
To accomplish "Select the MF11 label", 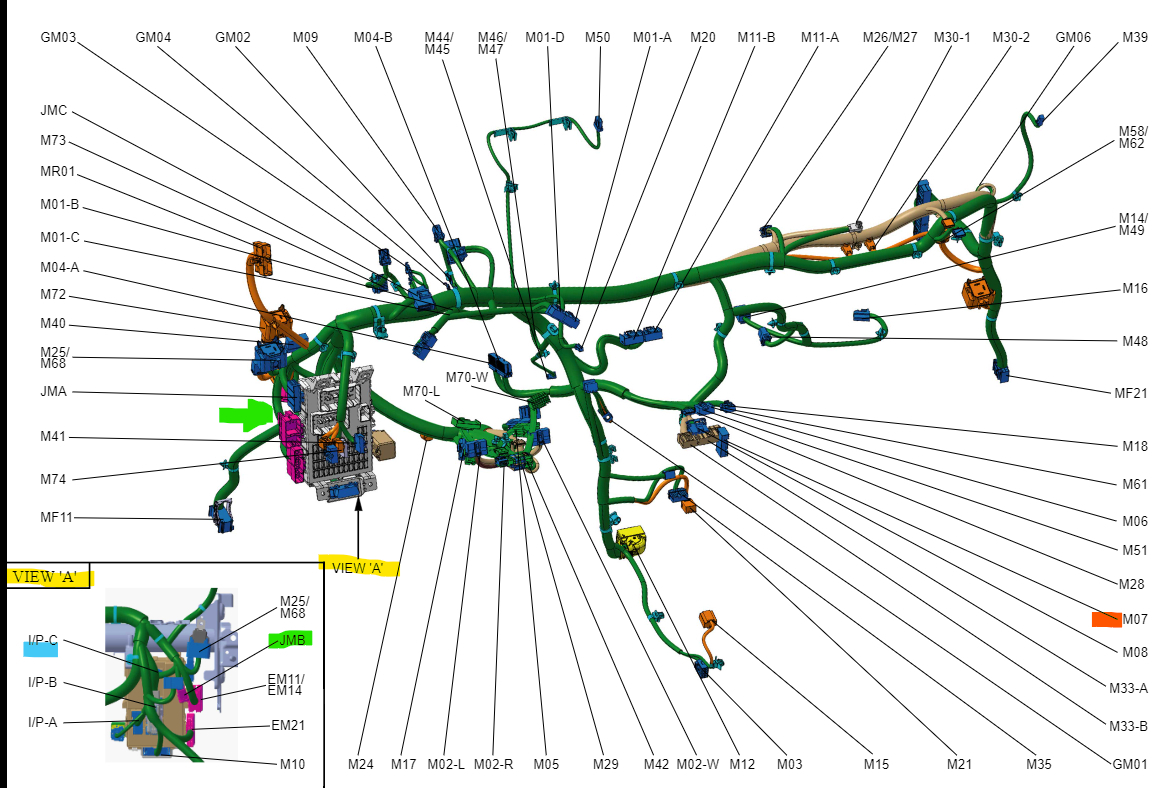I will pos(57,517).
